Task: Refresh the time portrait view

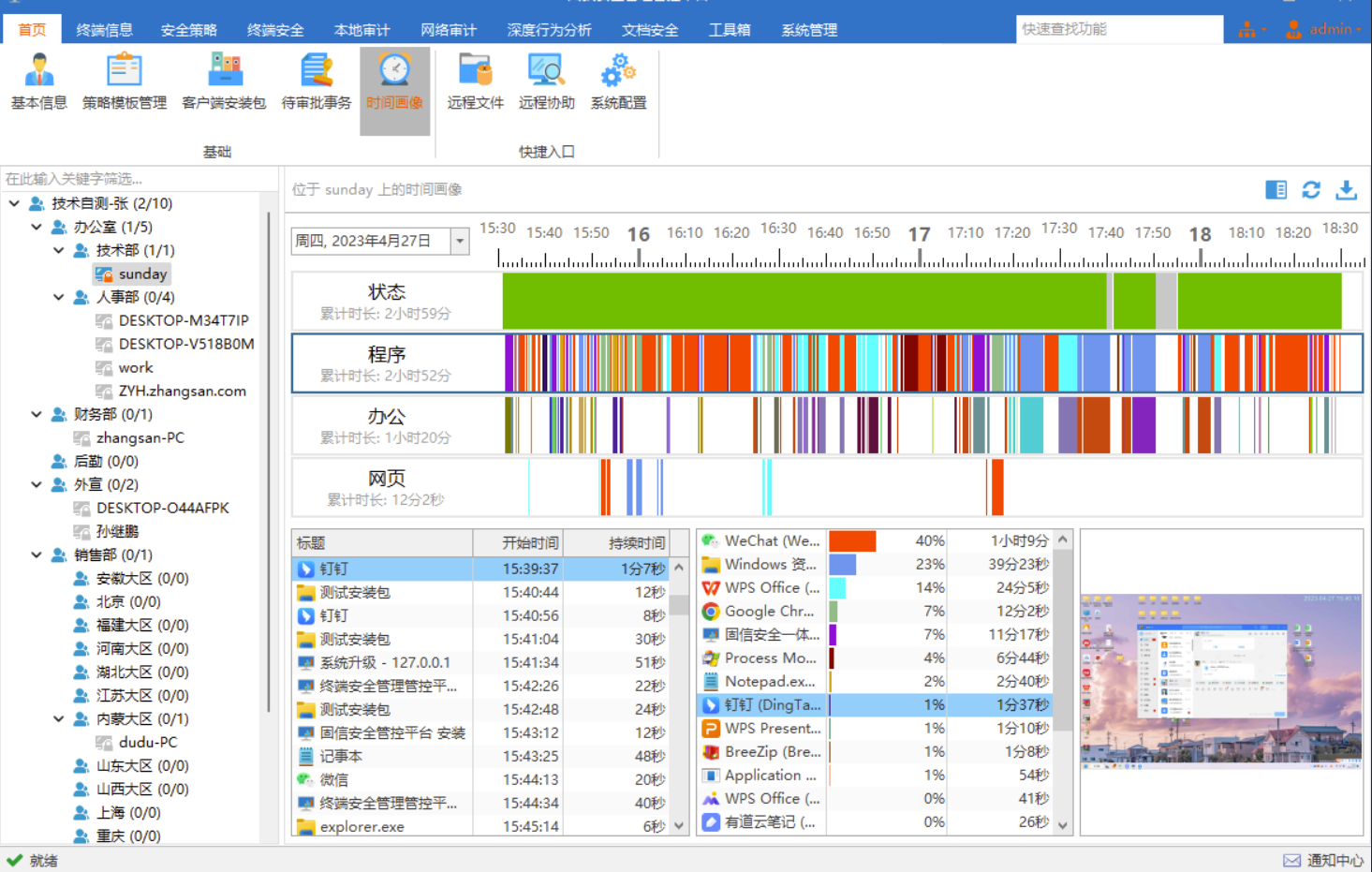Action: 1311,190
